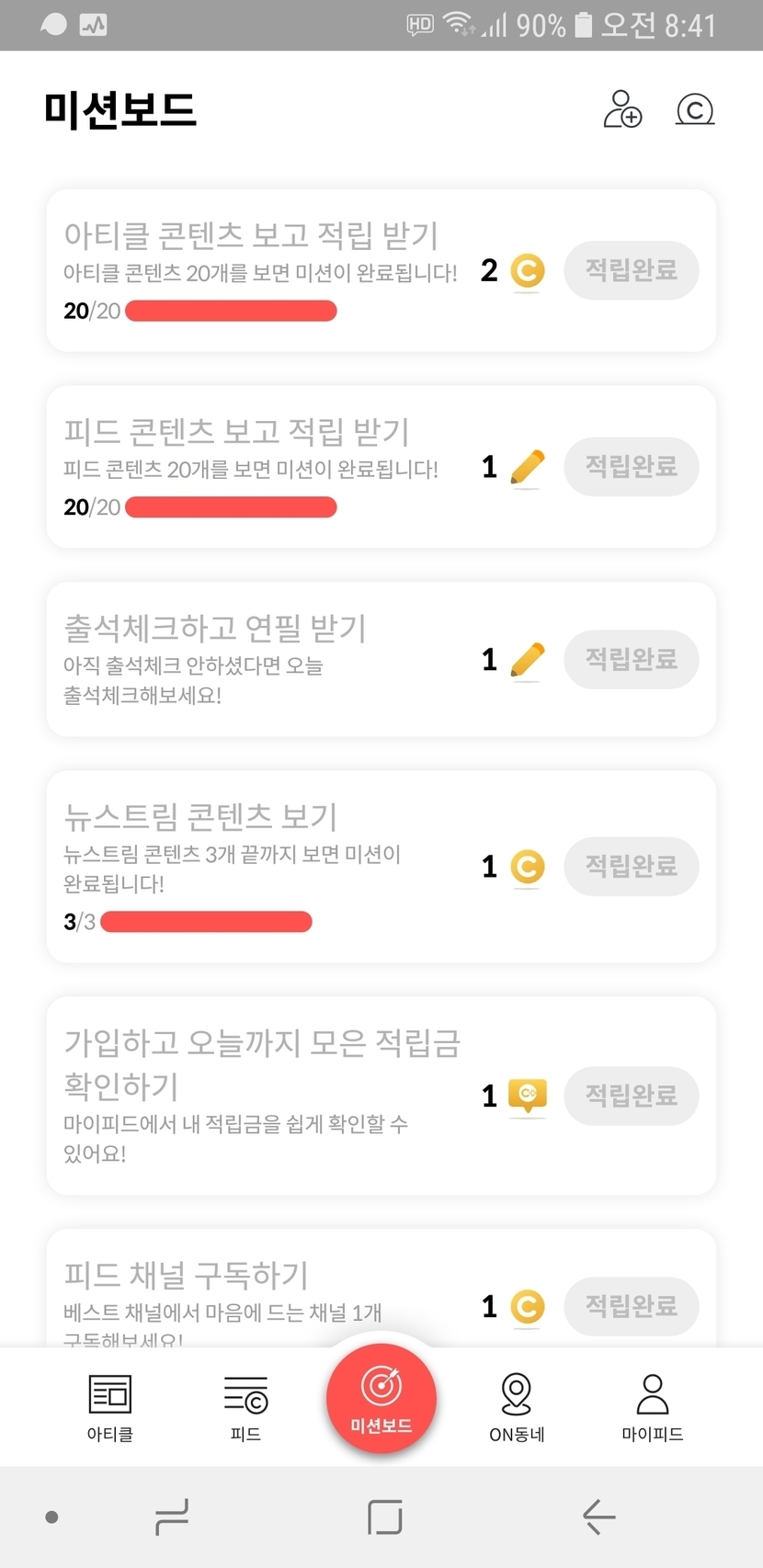Select the red 미션보드 center tab
Screen dimensions: 763x1568
click(x=381, y=1398)
